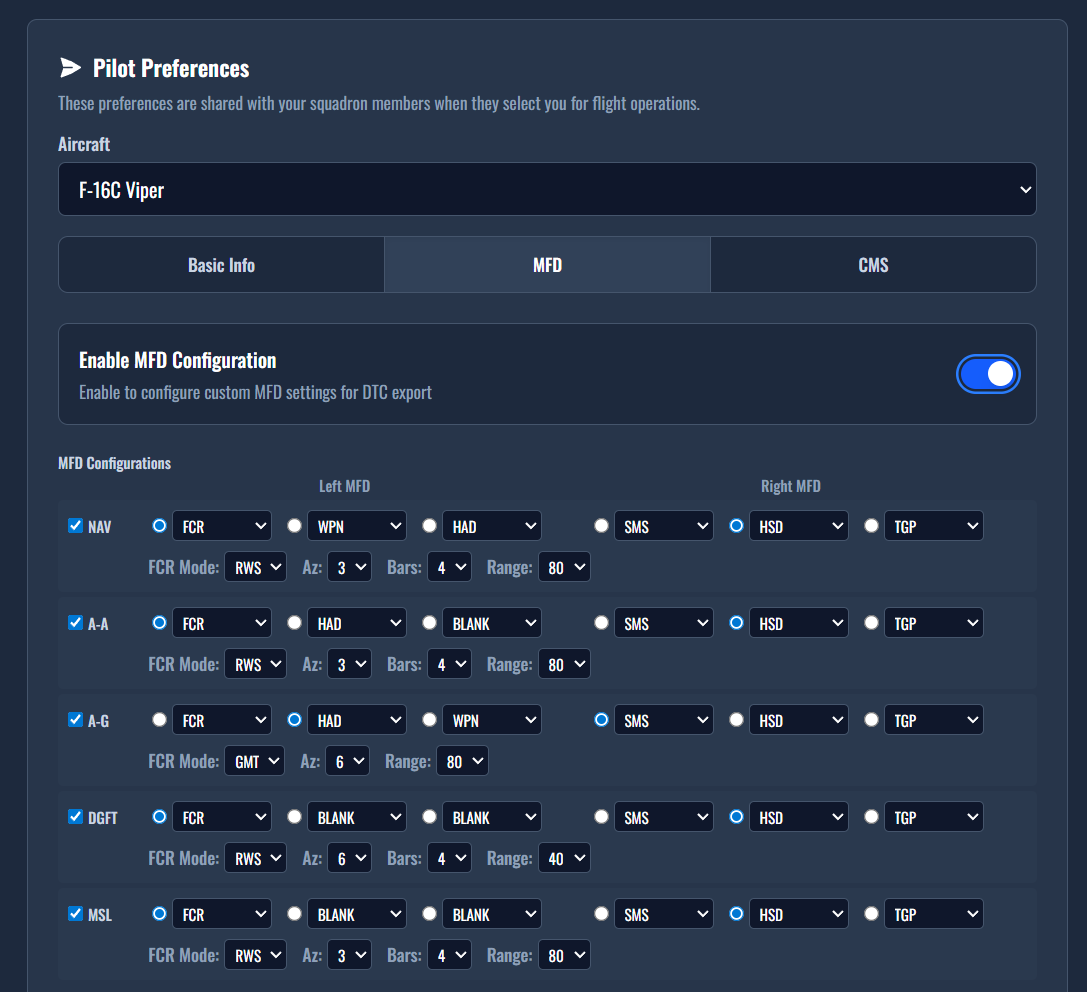
Task: Open the FCR Mode dropdown in A-G row
Action: pos(254,762)
